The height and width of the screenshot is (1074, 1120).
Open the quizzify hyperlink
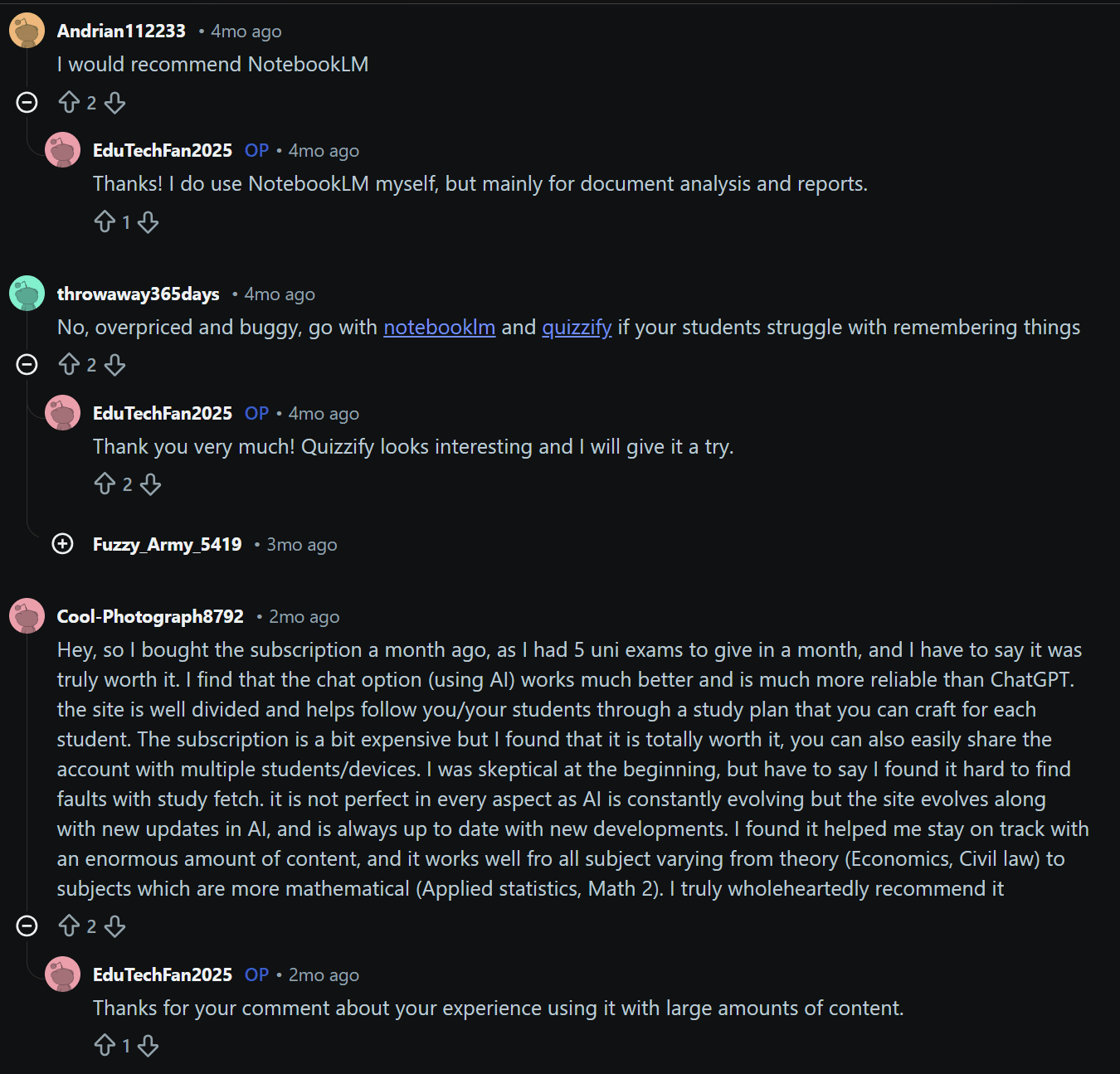pyautogui.click(x=577, y=328)
